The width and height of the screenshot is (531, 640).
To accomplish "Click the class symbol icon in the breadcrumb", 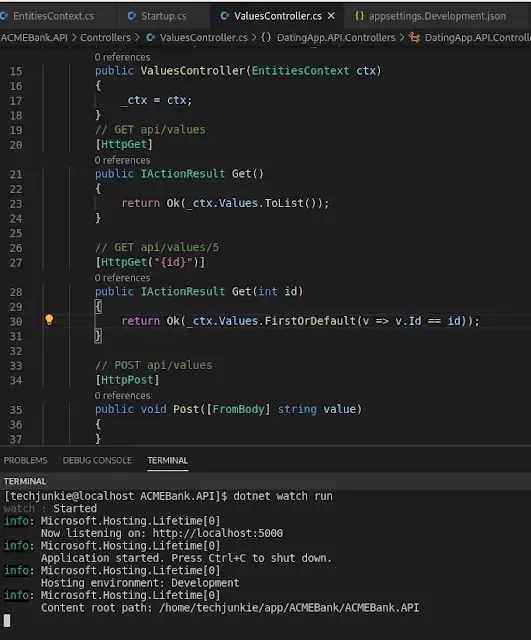I will [414, 38].
